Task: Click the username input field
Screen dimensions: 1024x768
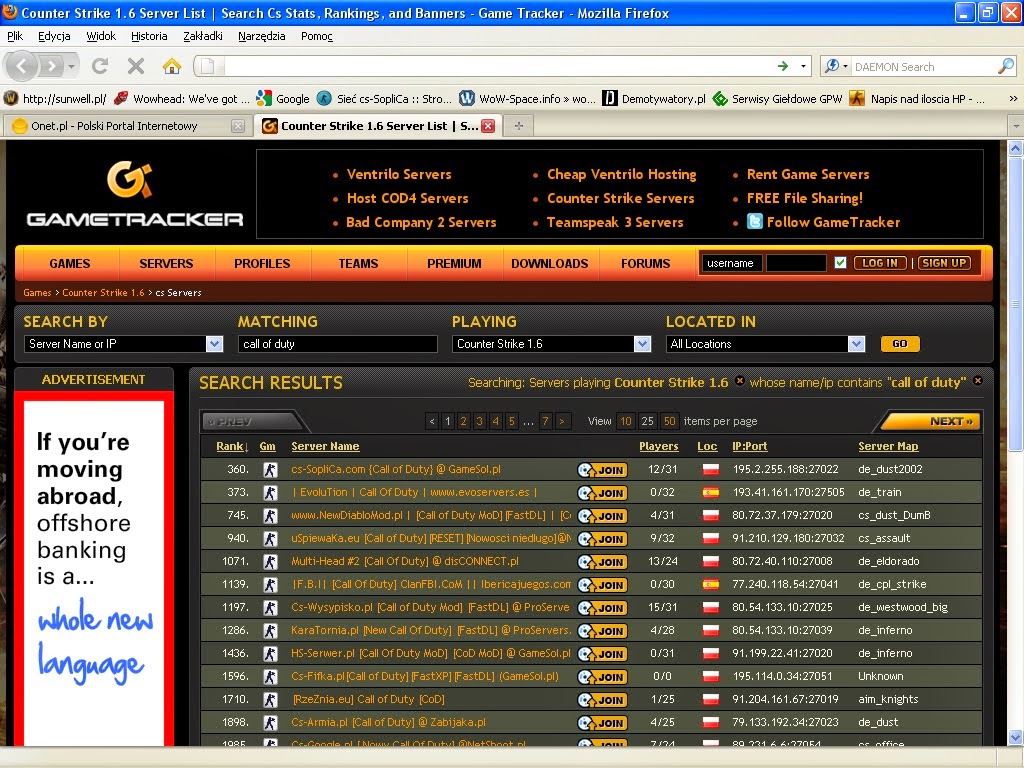Action: [731, 263]
